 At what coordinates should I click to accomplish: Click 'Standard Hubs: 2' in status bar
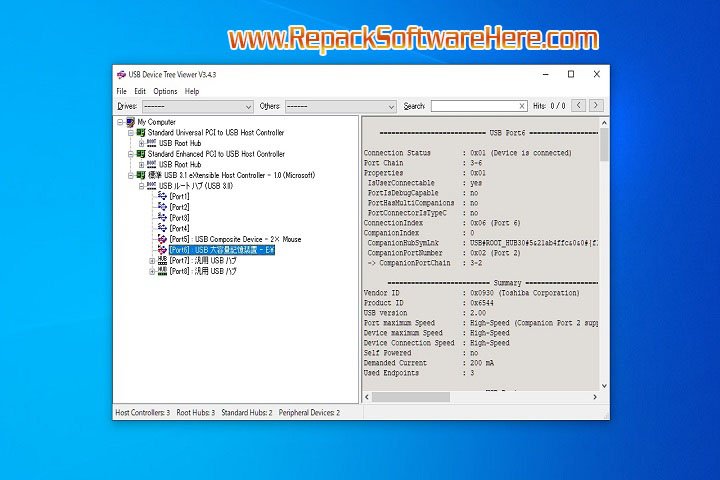pos(247,412)
